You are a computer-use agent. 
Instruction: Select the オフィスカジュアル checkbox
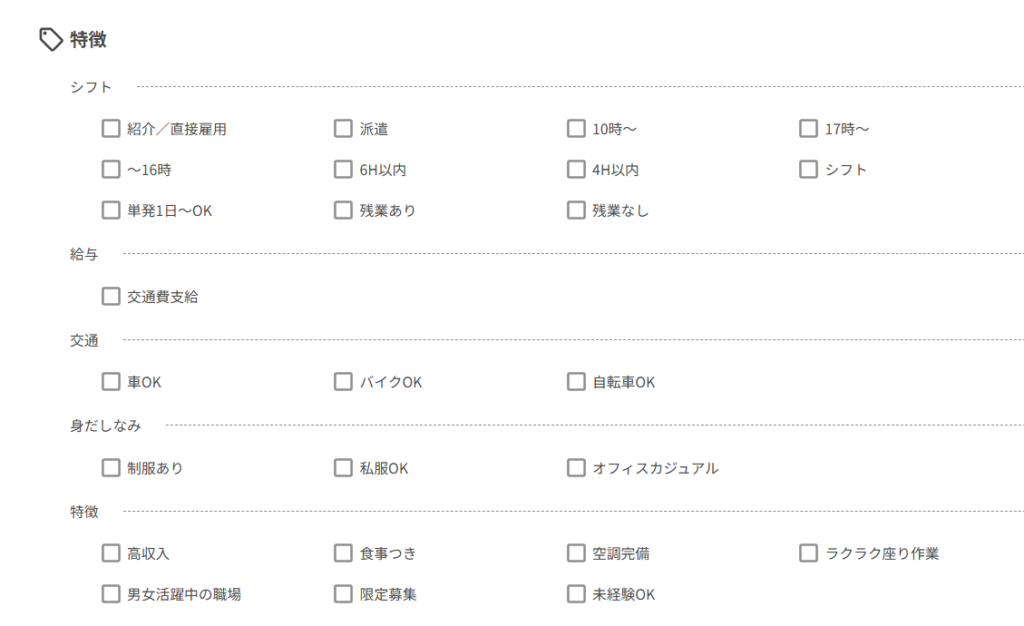[x=576, y=467]
